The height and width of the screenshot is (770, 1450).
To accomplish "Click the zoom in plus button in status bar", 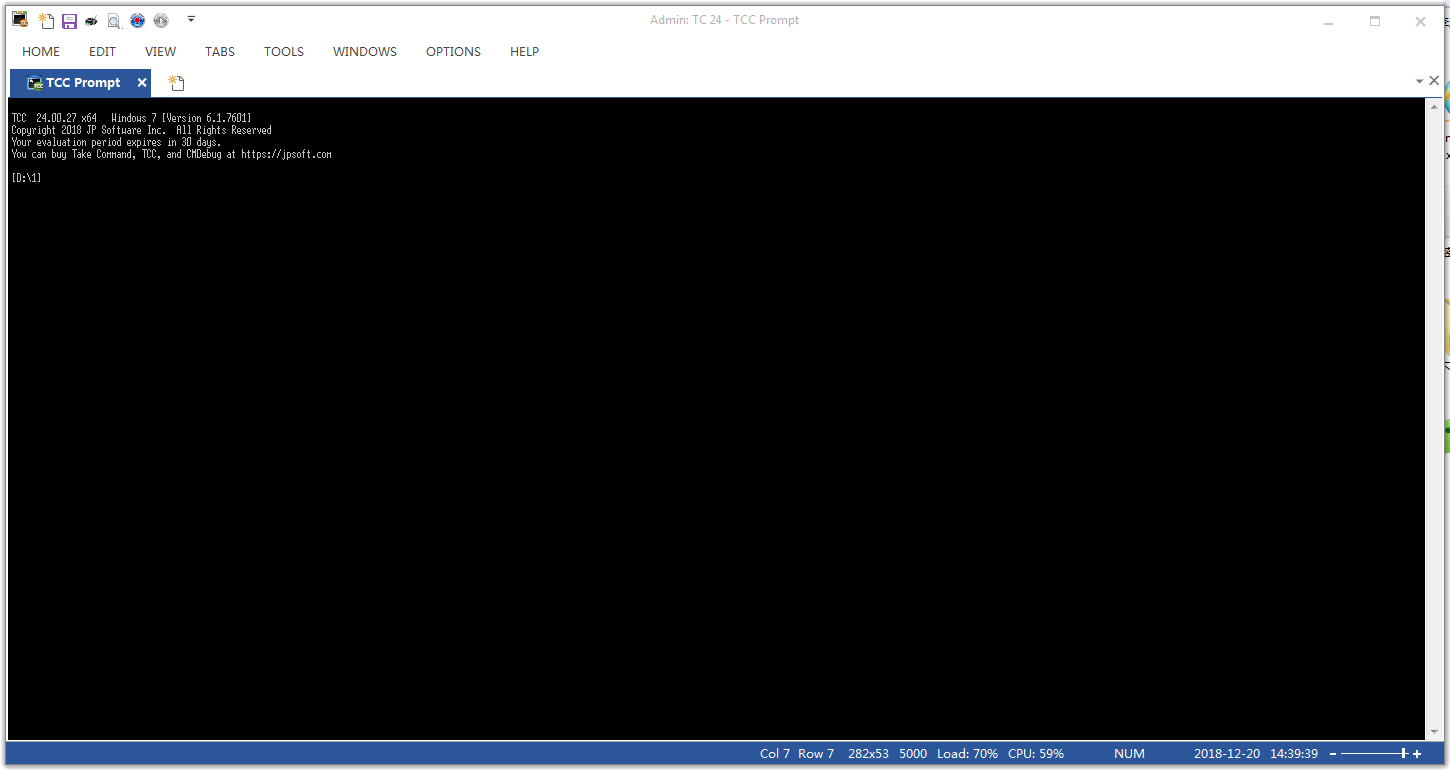I will click(x=1417, y=754).
